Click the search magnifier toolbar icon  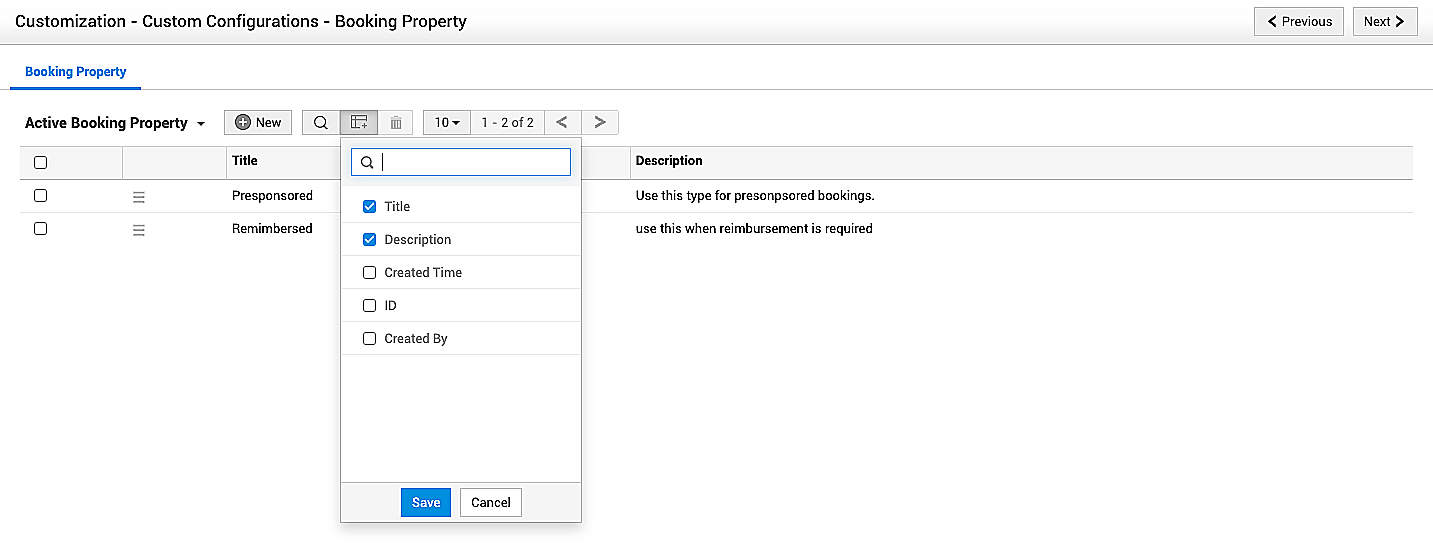point(321,123)
